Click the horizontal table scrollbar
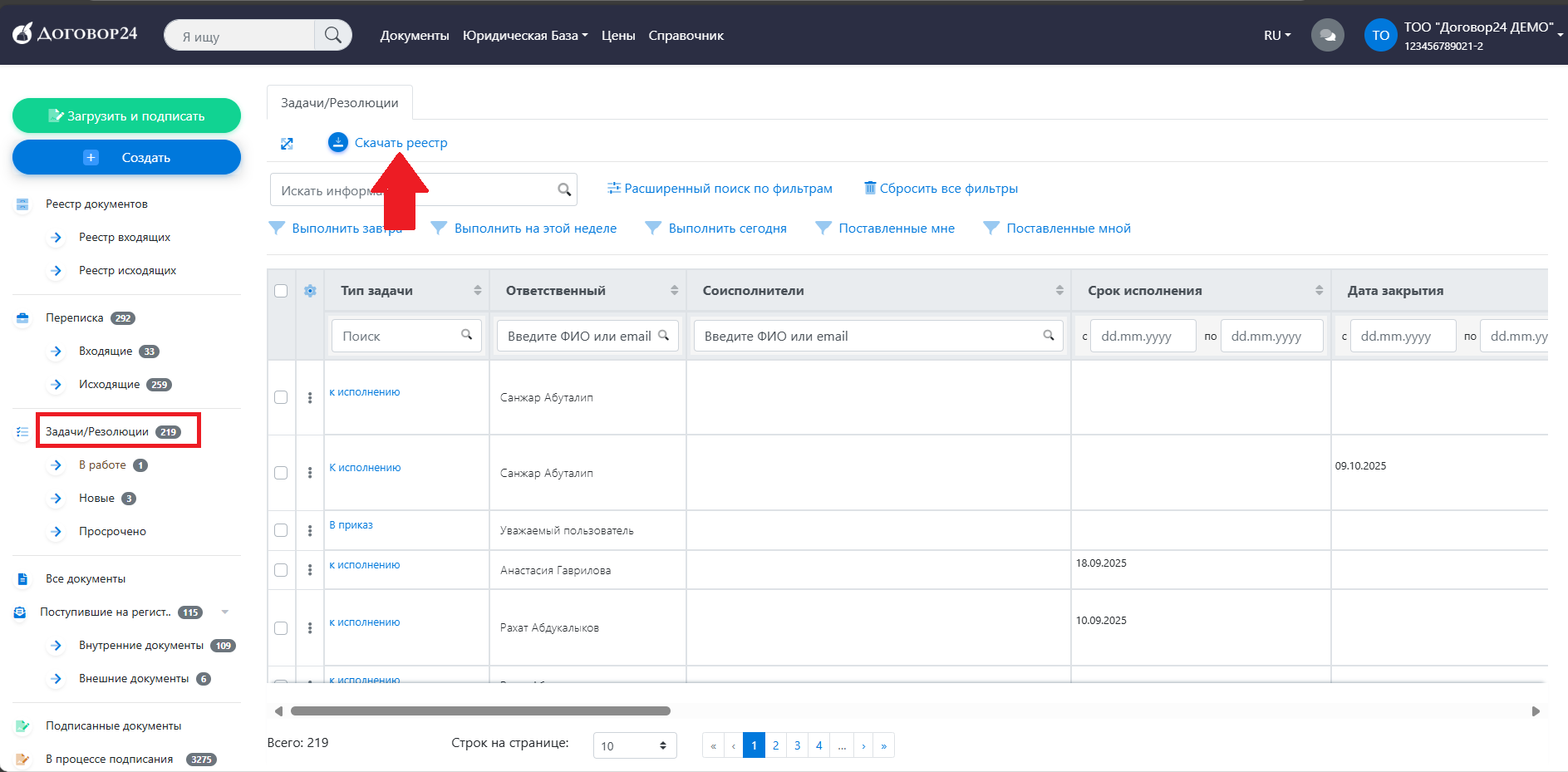 (480, 711)
